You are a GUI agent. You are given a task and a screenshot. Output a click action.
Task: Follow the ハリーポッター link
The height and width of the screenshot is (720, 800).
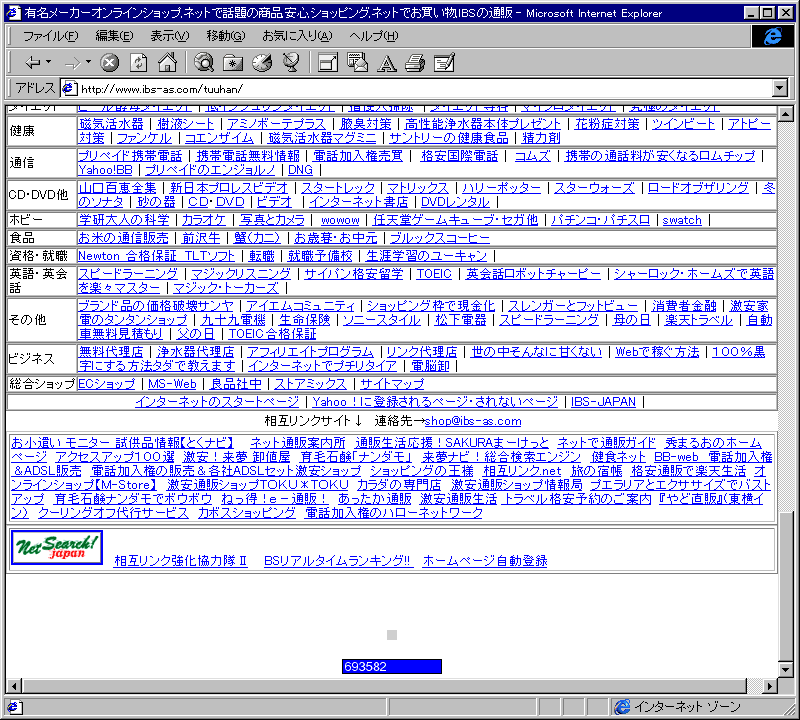pyautogui.click(x=502, y=188)
